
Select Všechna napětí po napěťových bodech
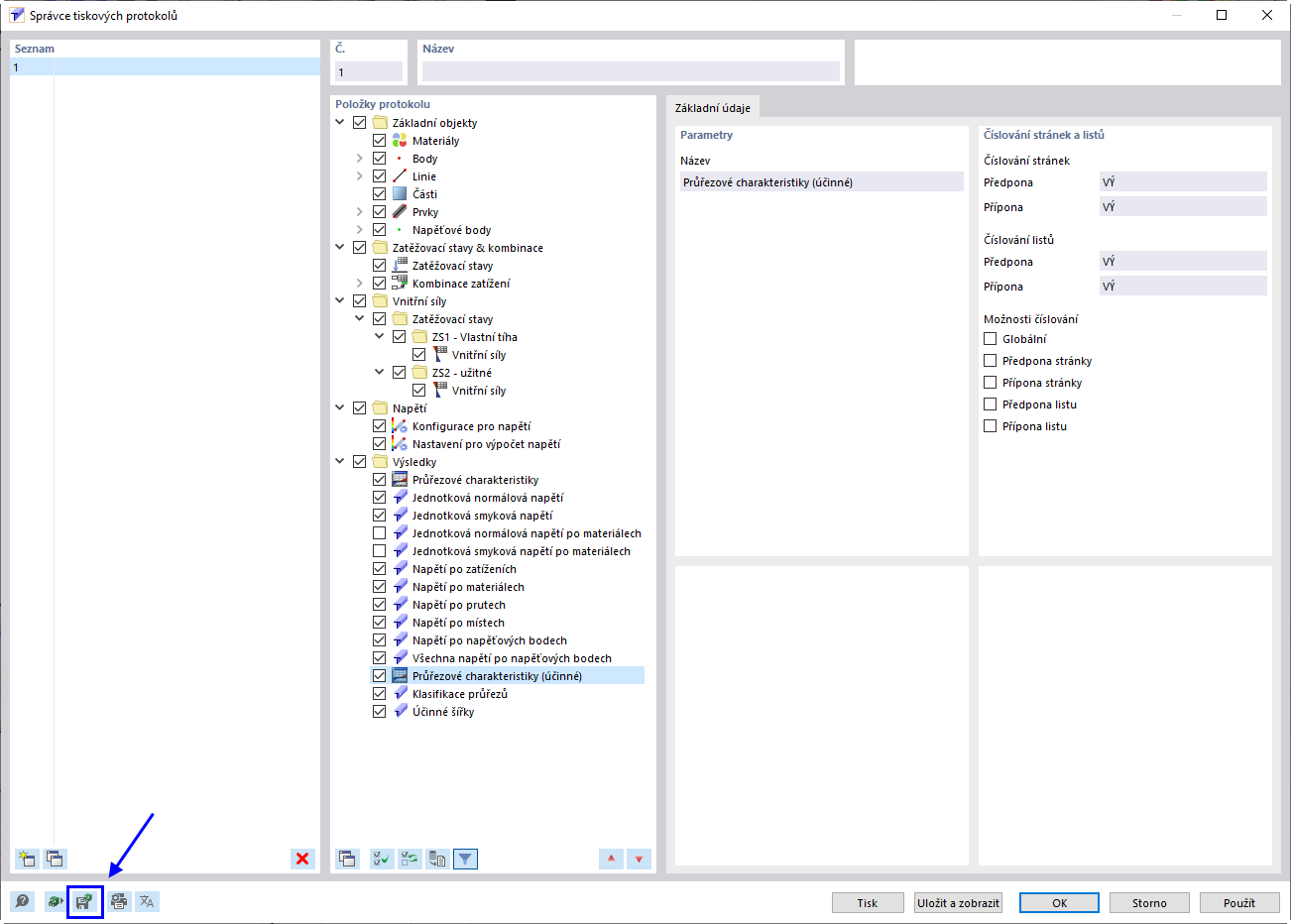512,658
